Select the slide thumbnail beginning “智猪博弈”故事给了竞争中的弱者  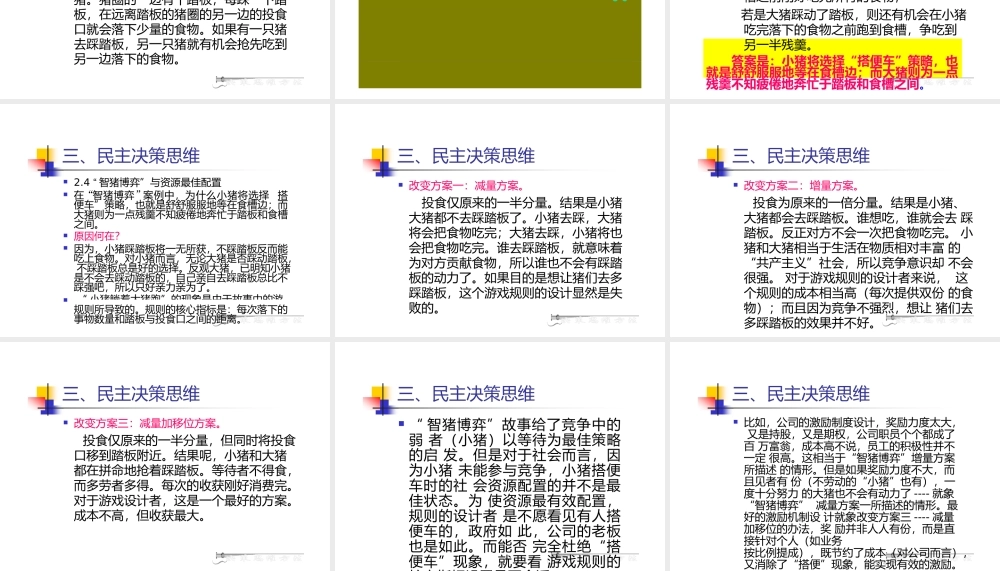(500, 457)
